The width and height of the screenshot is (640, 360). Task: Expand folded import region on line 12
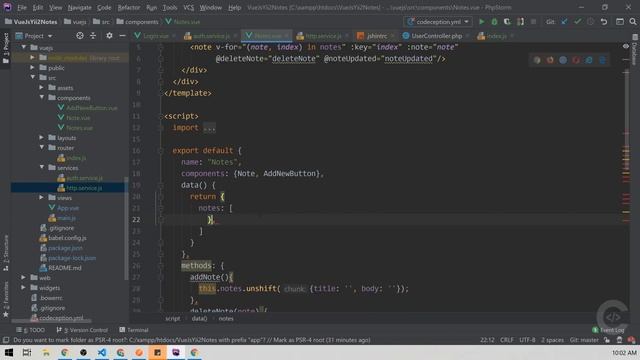[209, 128]
